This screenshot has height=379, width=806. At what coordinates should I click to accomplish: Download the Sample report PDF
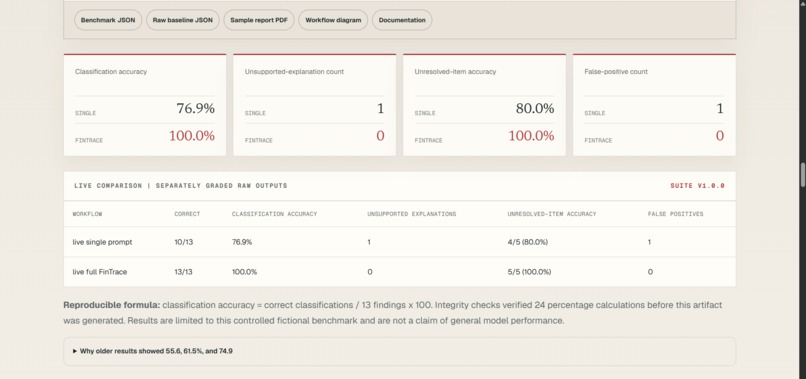(x=259, y=20)
